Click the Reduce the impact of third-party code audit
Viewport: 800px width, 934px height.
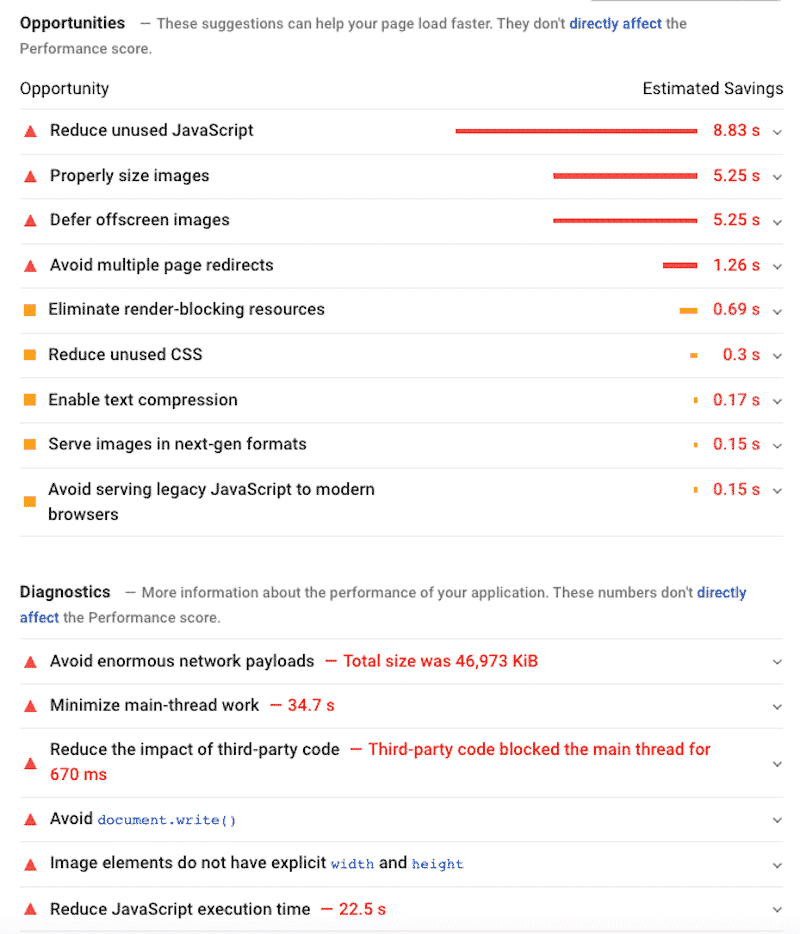point(195,750)
